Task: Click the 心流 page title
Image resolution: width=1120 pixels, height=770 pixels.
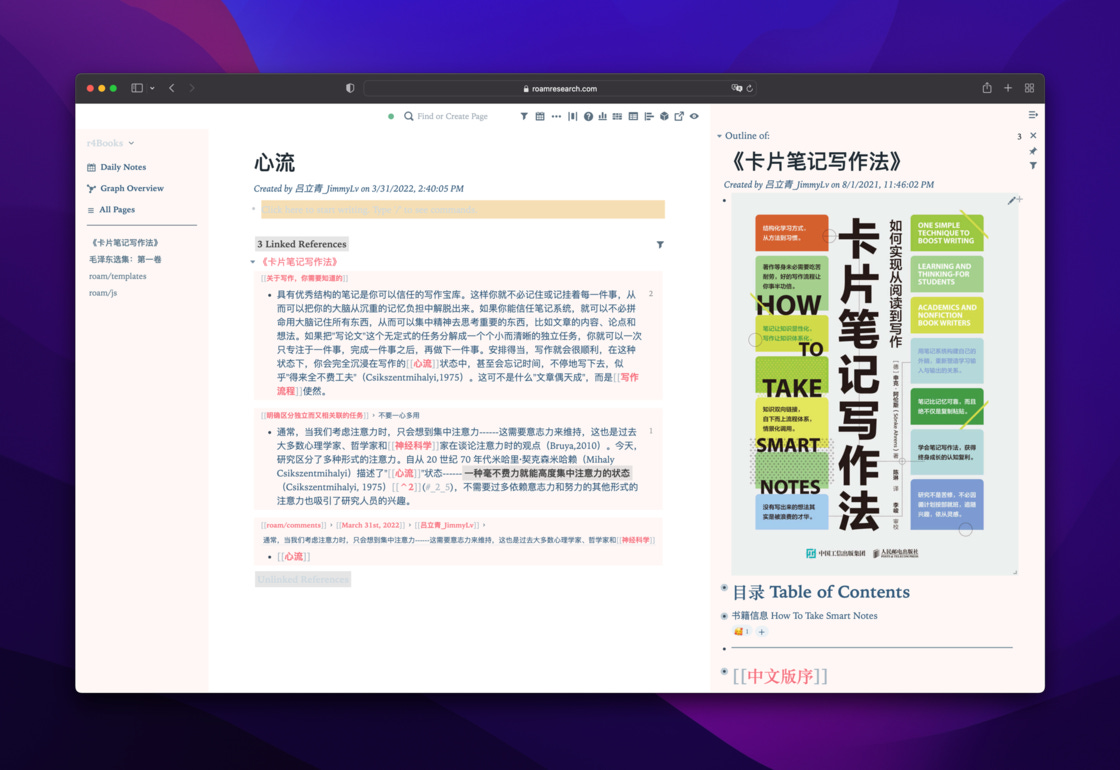Action: (274, 163)
